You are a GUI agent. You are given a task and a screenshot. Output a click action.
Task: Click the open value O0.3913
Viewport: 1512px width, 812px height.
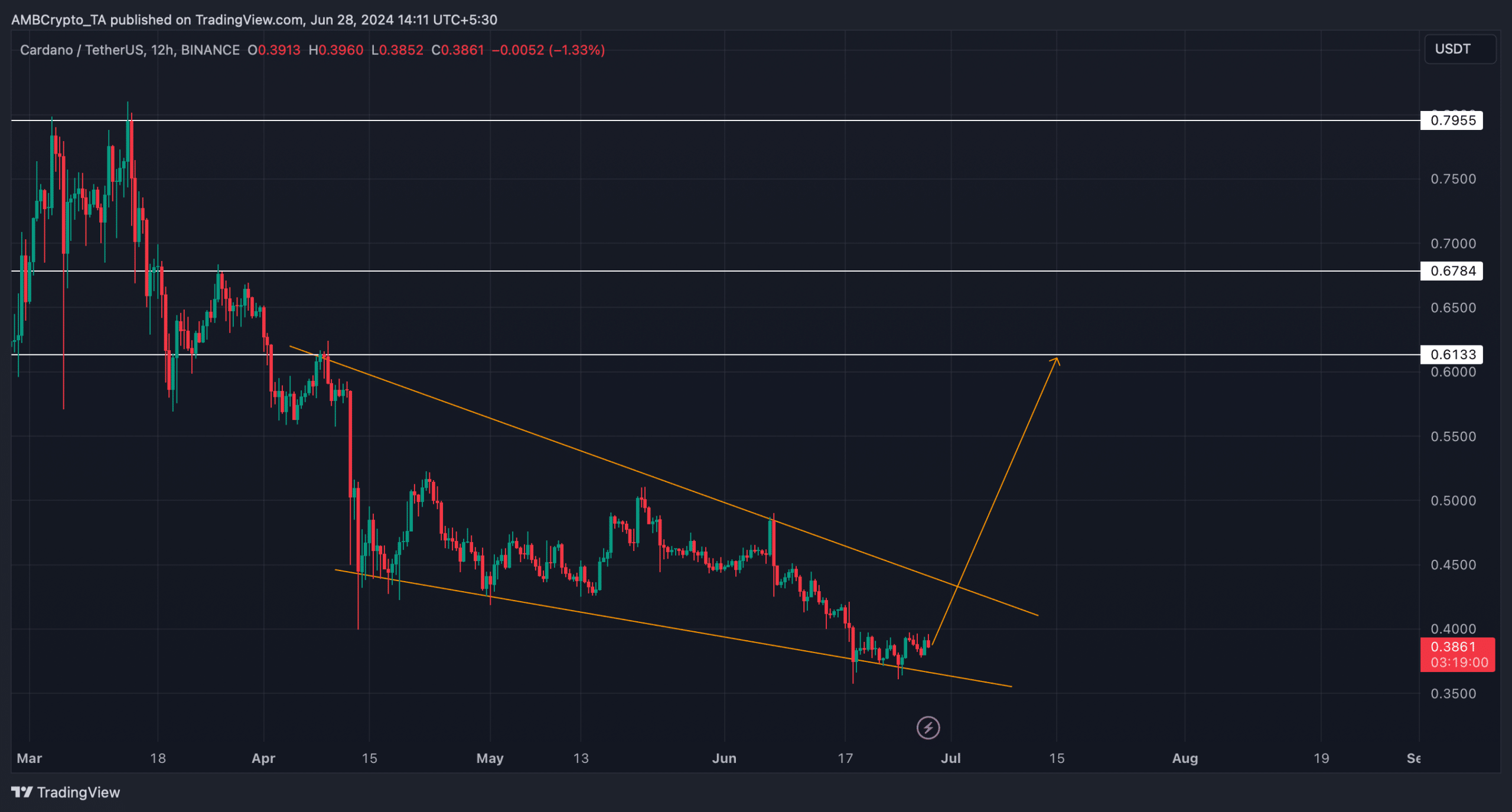tap(274, 50)
